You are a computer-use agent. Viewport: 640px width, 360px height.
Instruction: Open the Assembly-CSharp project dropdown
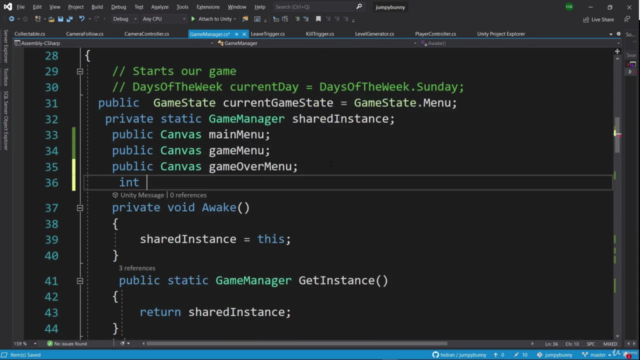point(114,43)
